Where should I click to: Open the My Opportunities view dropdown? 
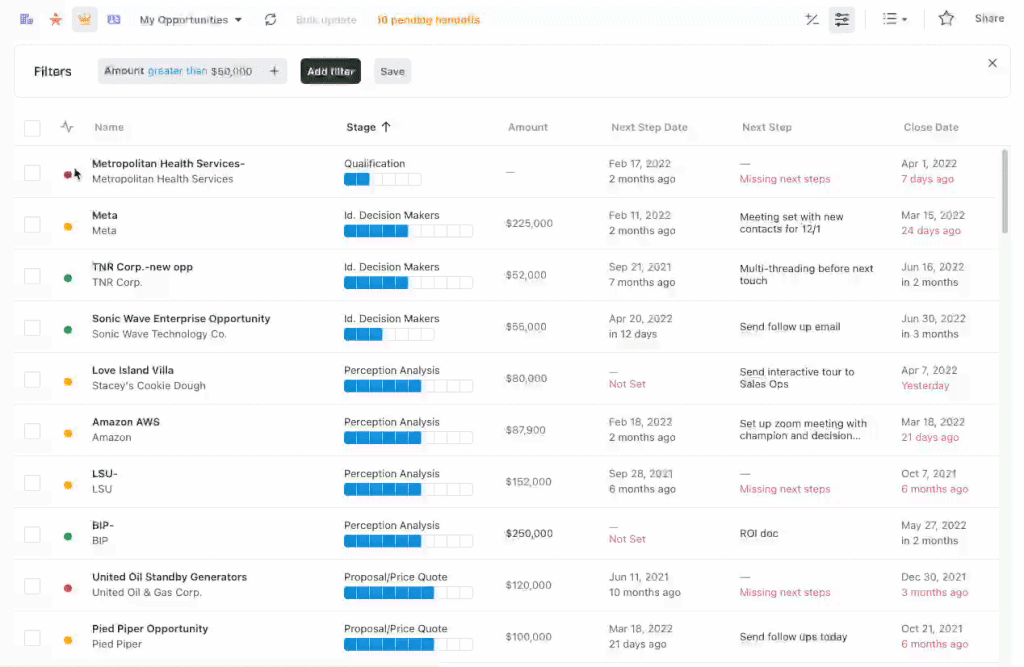[191, 20]
